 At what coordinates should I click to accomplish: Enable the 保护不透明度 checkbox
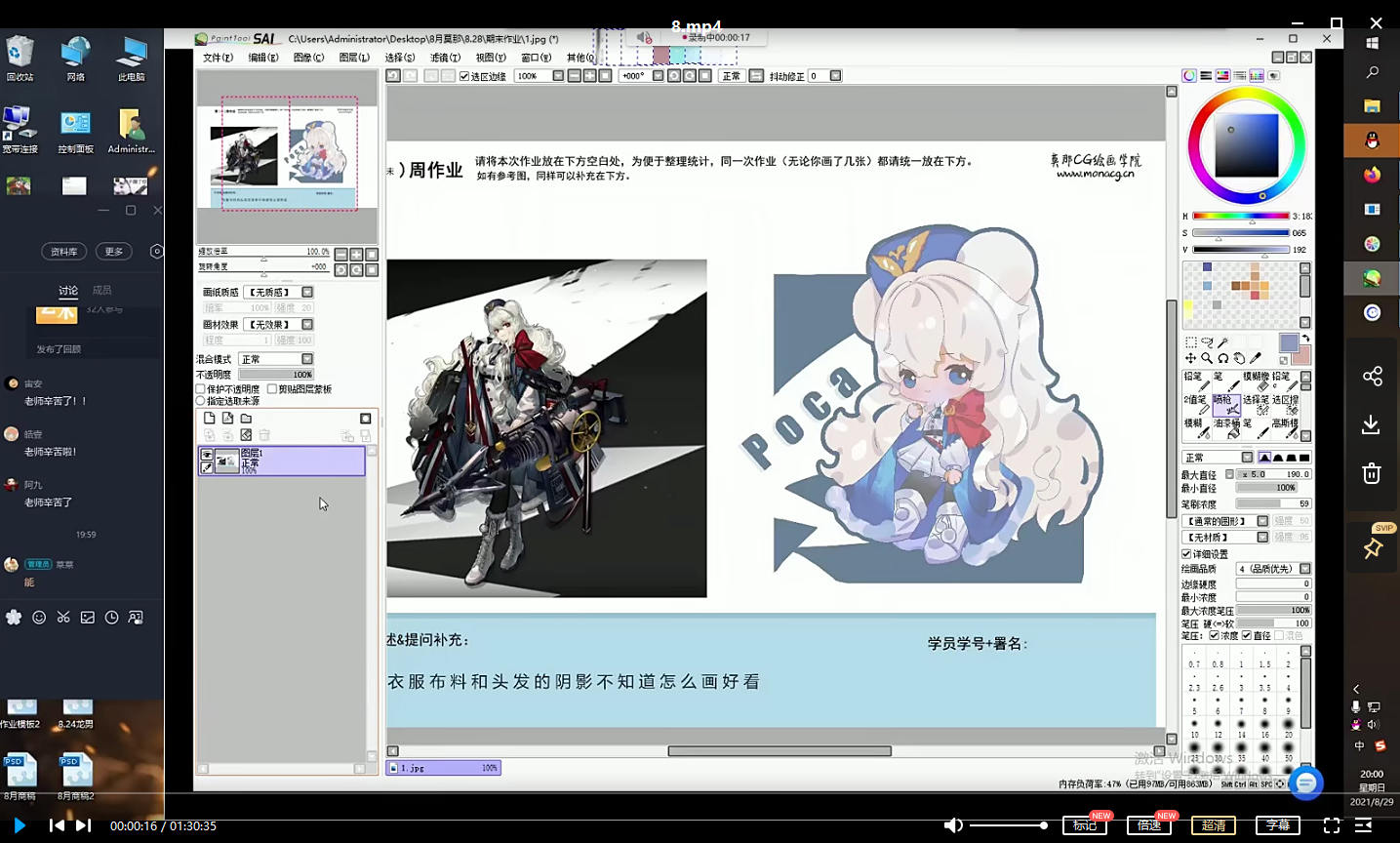coord(201,389)
